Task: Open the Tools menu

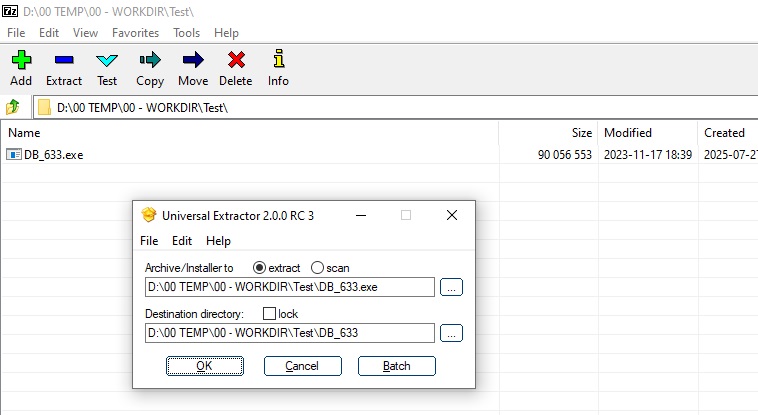Action: (x=187, y=33)
